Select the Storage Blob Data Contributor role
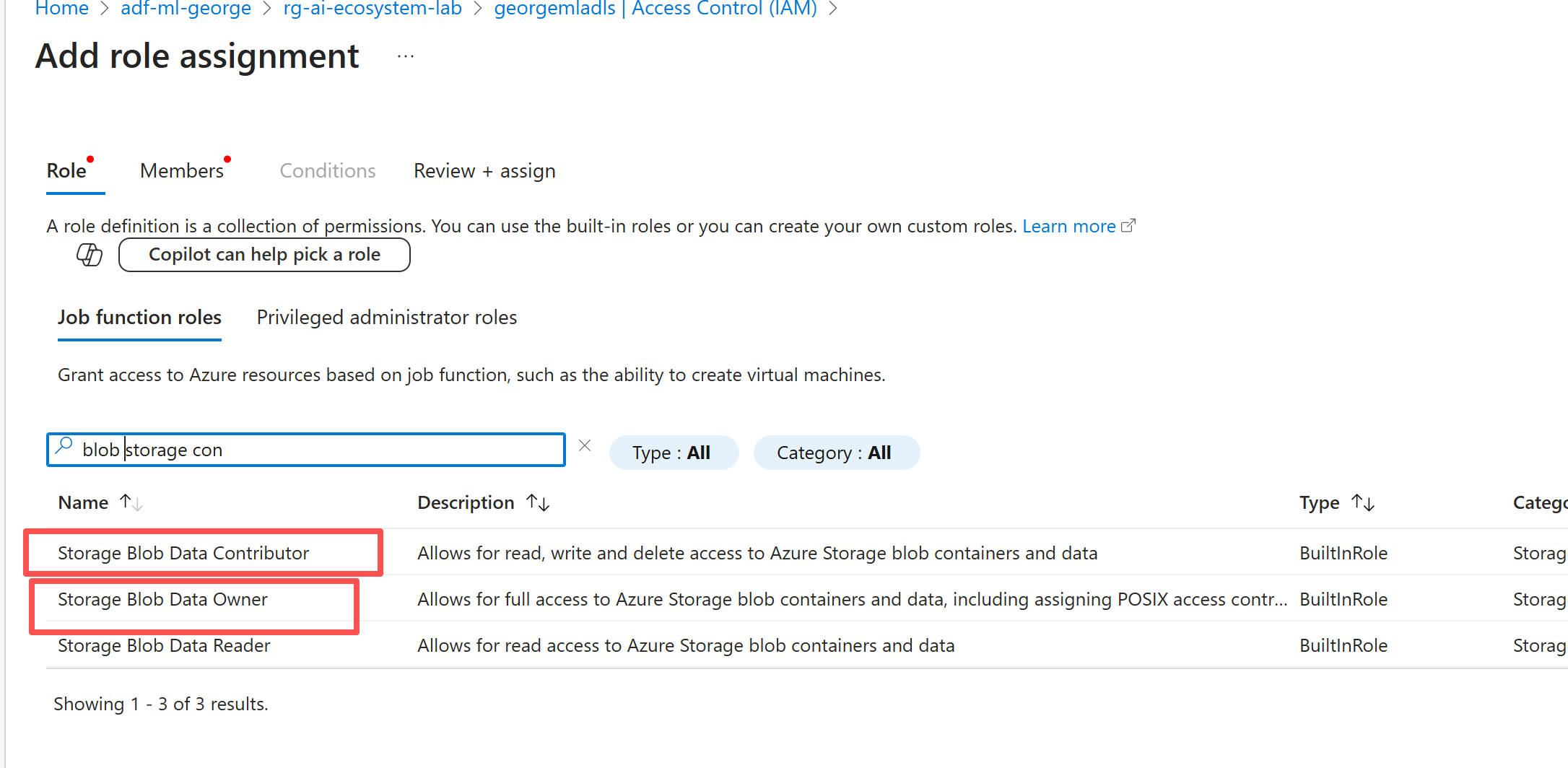1568x768 pixels. (183, 553)
